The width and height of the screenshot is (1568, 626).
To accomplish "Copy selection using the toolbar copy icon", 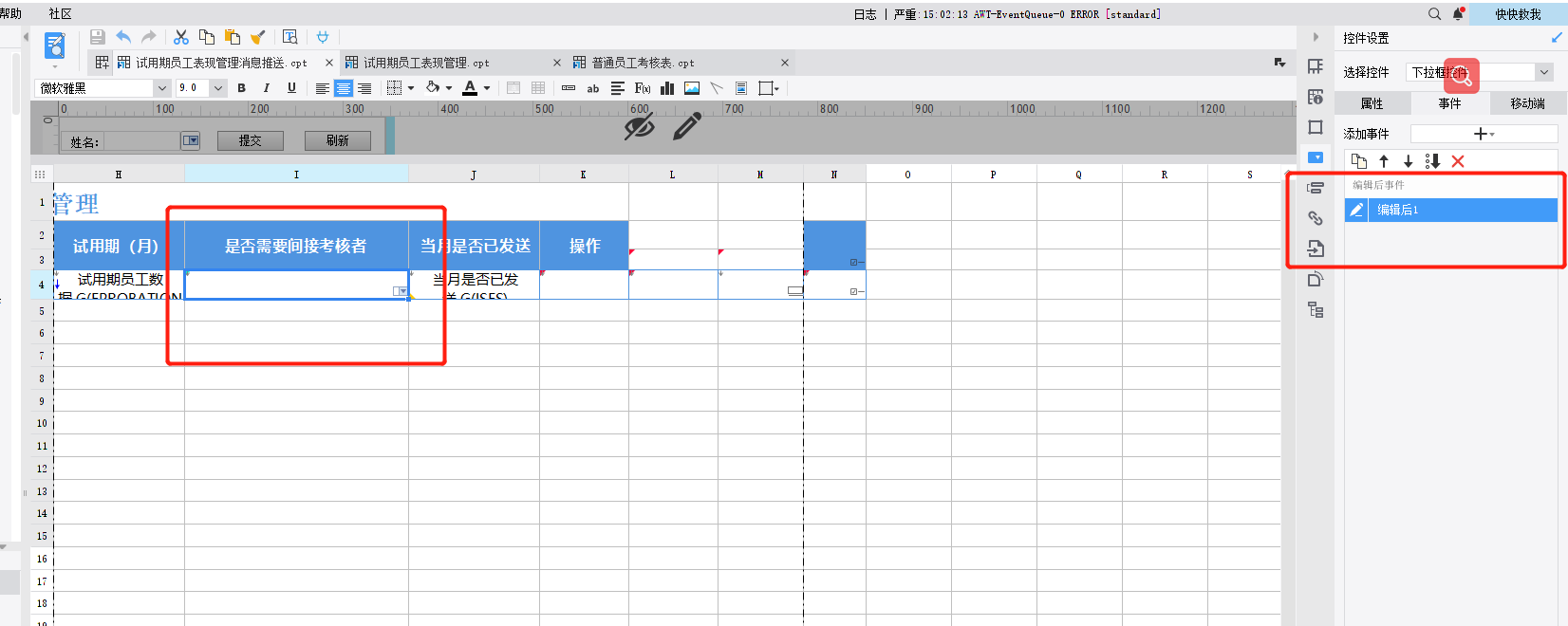I will (x=206, y=37).
